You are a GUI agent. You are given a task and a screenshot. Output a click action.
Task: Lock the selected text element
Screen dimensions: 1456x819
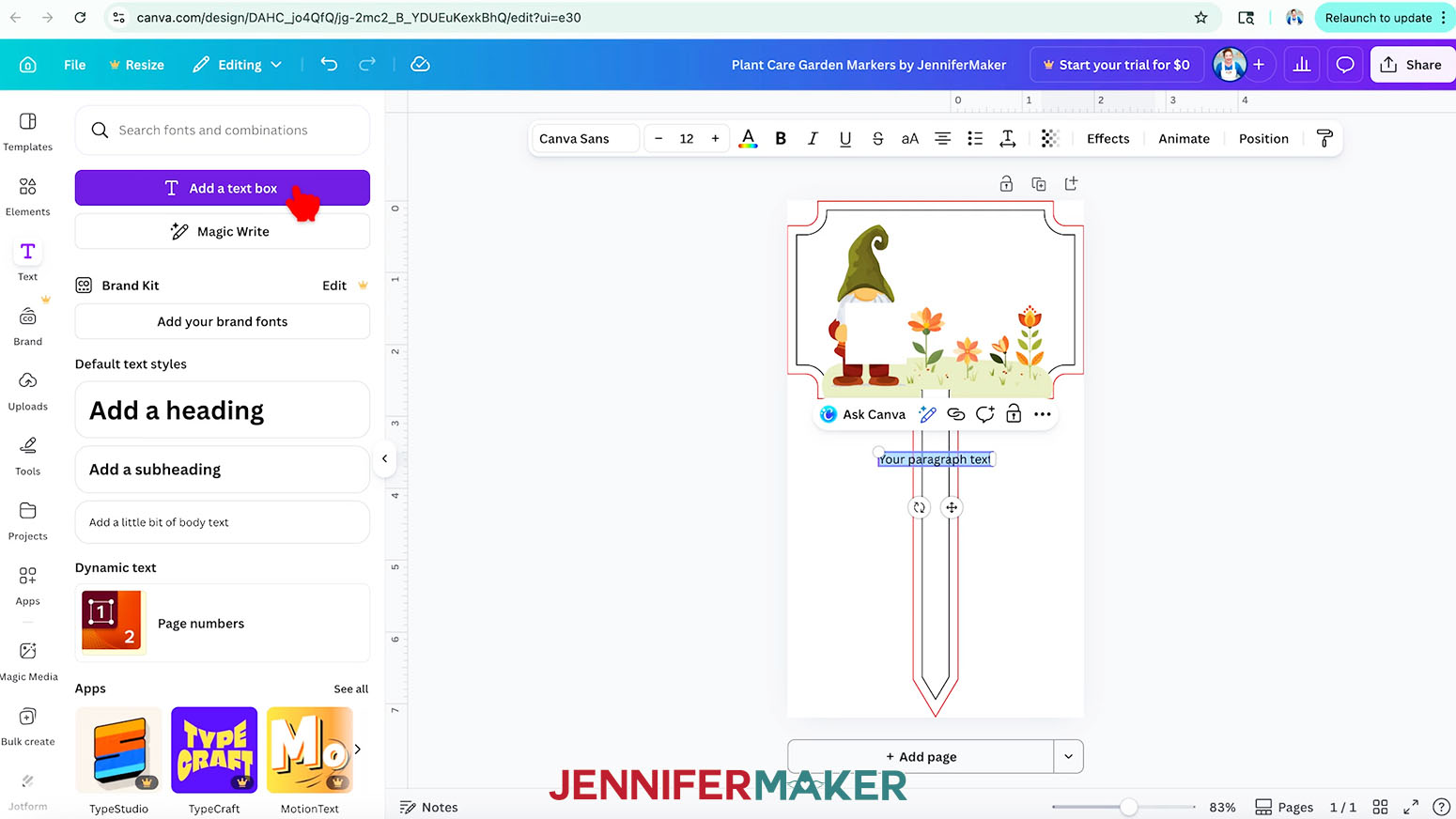(x=1014, y=414)
